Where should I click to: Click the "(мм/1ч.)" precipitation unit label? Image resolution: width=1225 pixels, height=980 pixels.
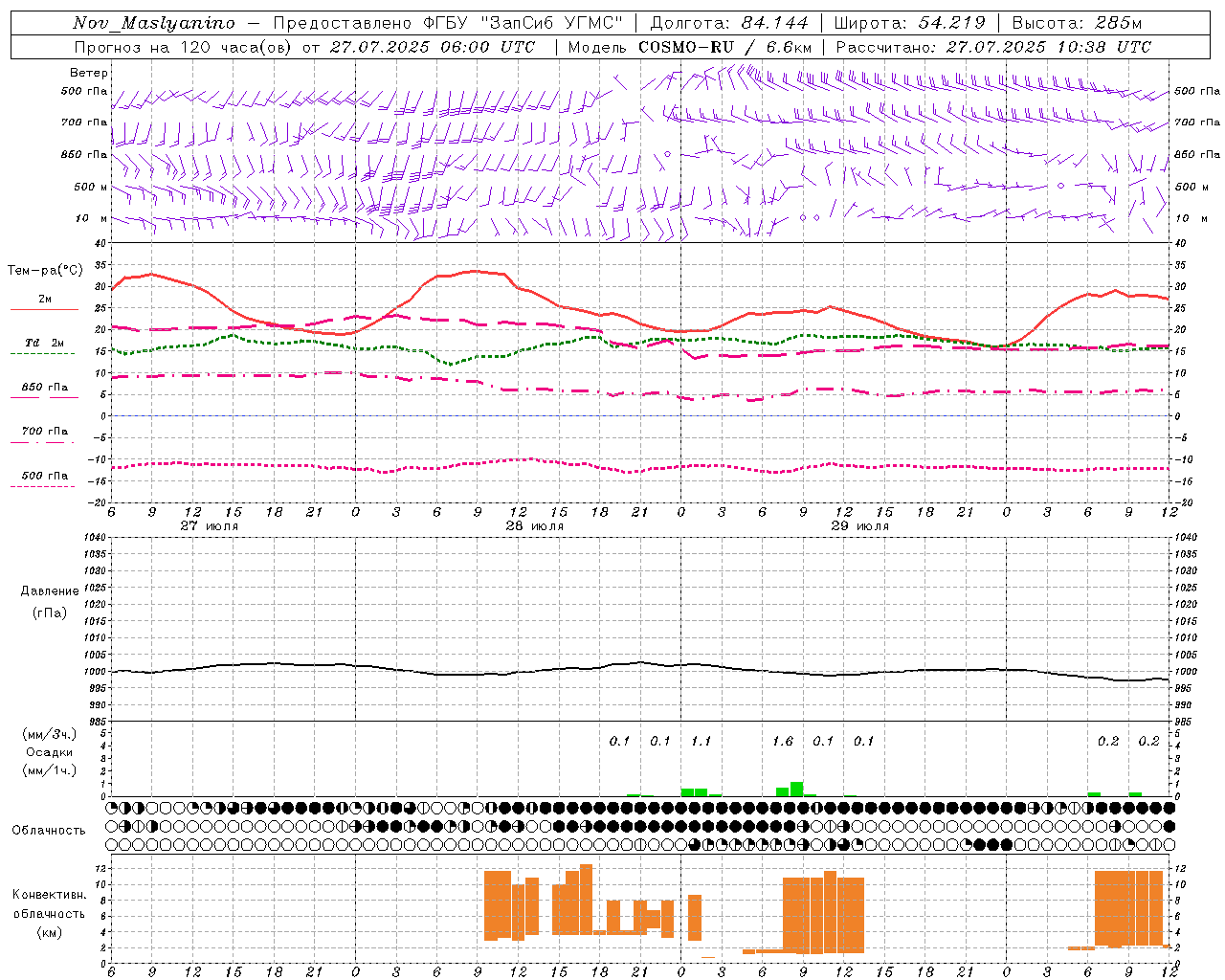[49, 770]
